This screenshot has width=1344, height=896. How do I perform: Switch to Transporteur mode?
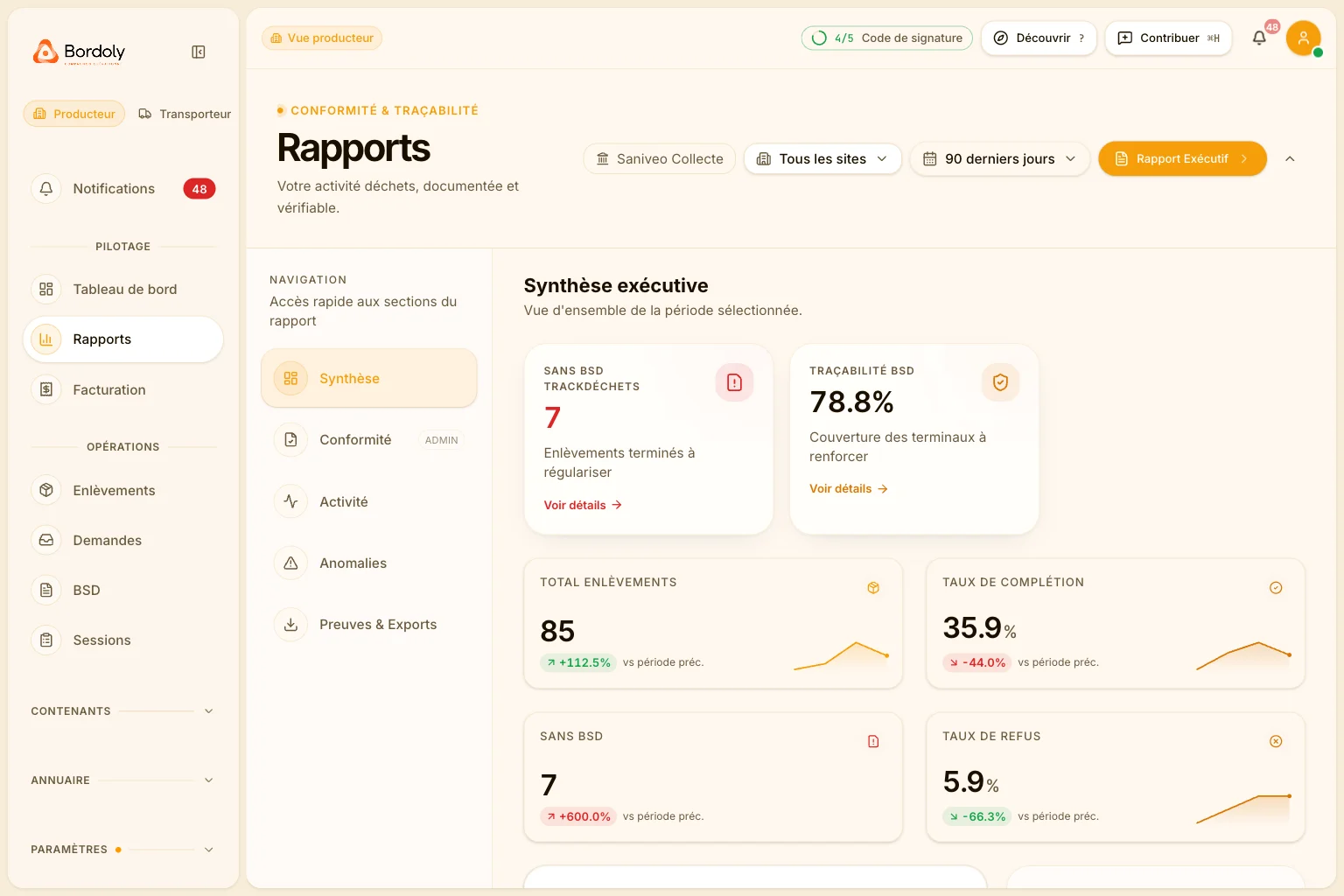tap(185, 114)
